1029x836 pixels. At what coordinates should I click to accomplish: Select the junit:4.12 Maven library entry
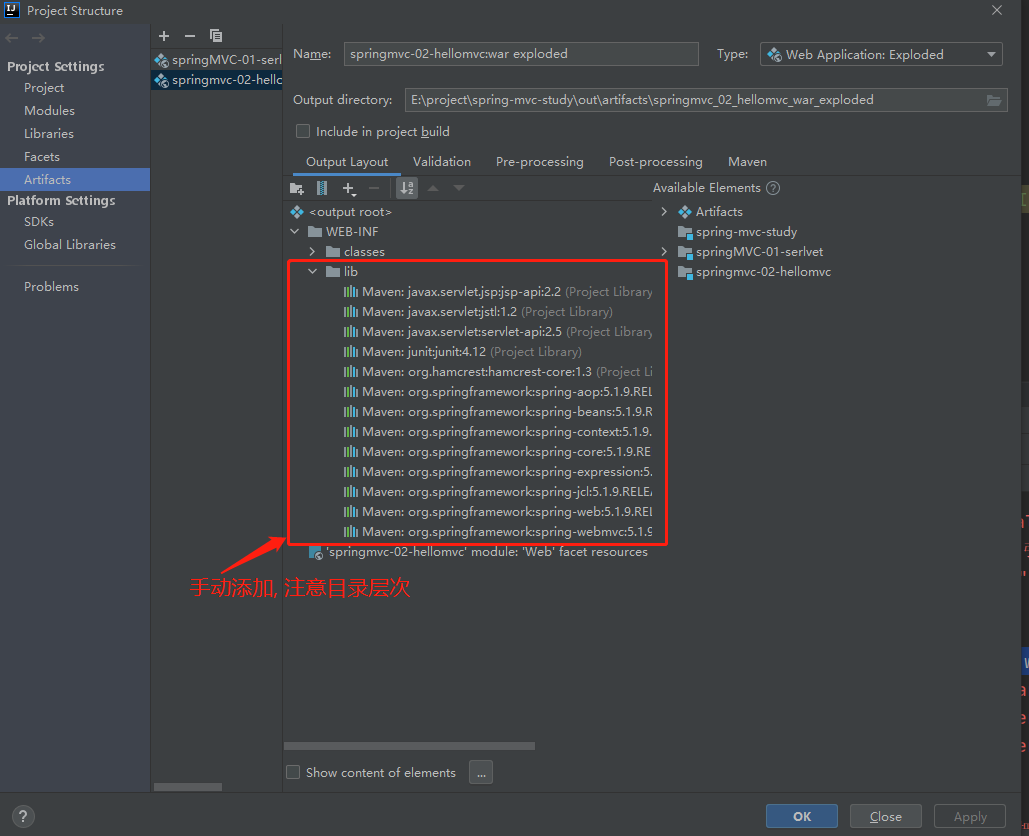462,352
